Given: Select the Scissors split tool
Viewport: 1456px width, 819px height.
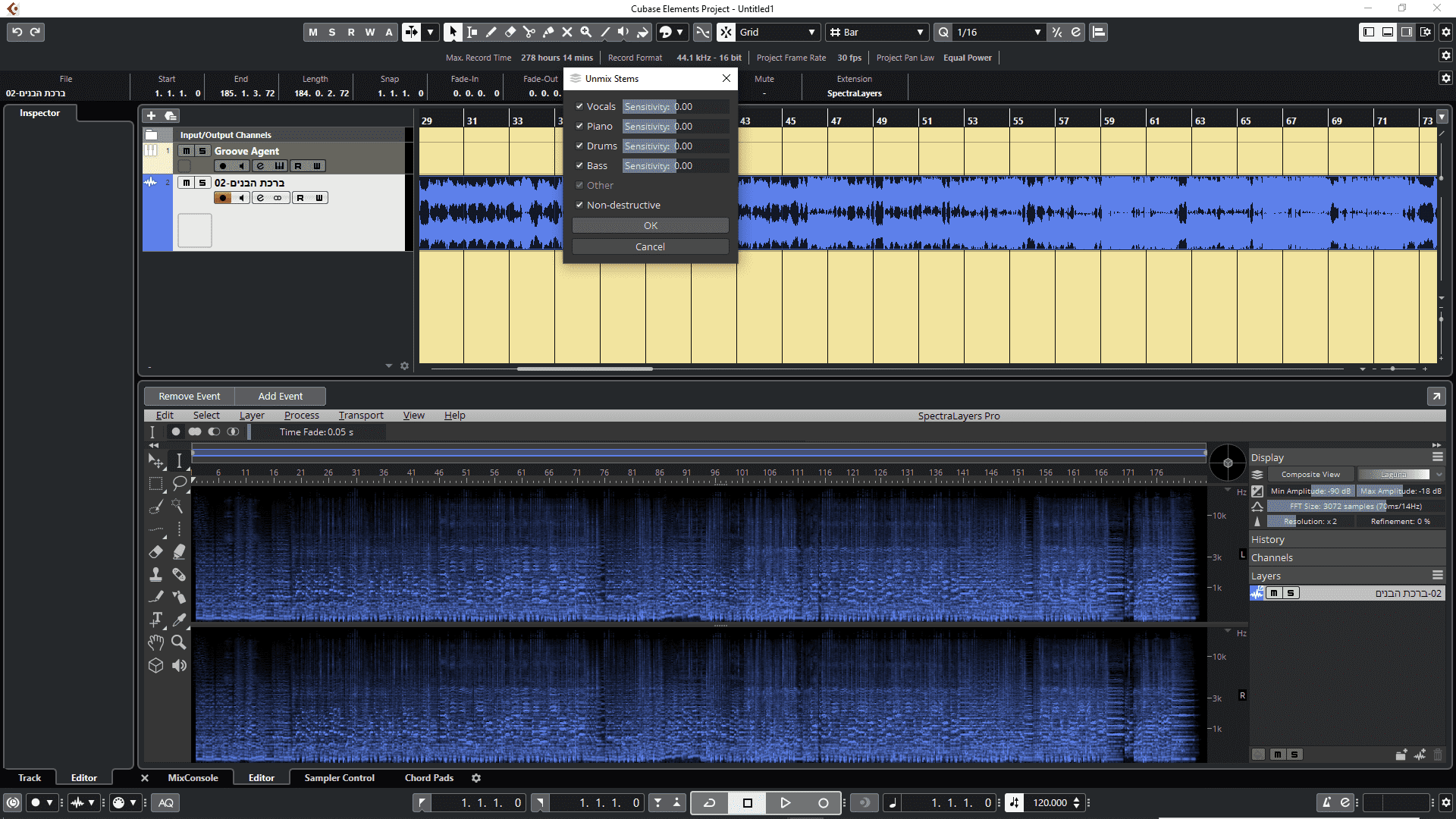Looking at the screenshot, I should (x=529, y=32).
